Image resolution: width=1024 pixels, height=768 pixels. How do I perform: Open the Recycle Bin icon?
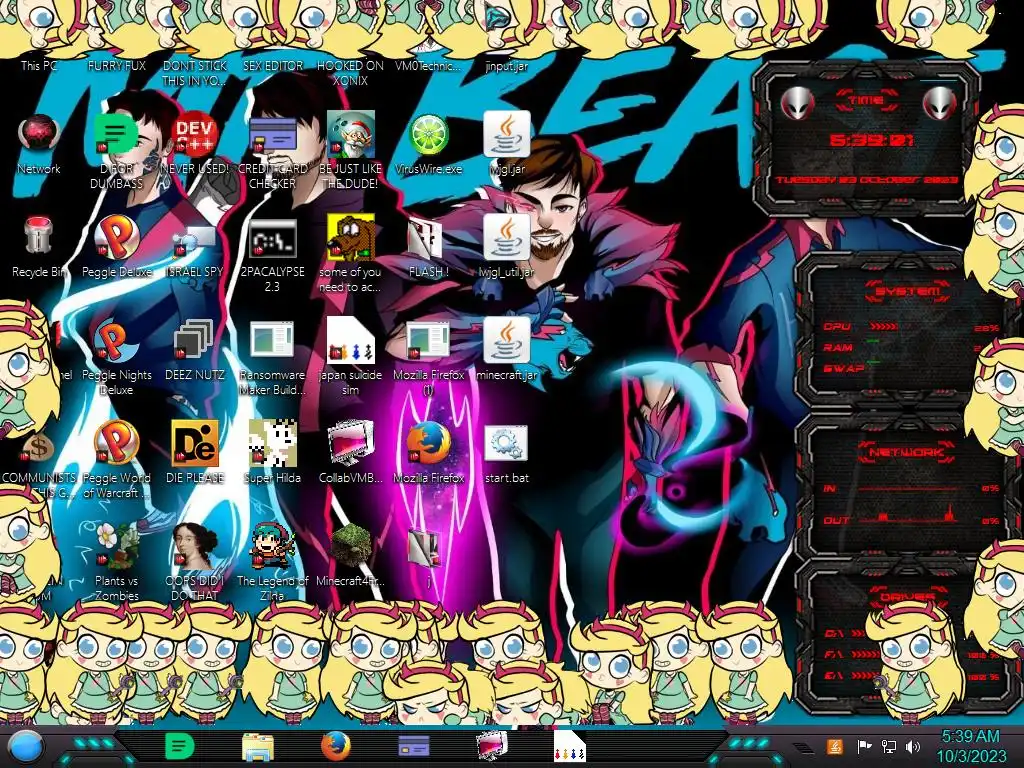(39, 236)
